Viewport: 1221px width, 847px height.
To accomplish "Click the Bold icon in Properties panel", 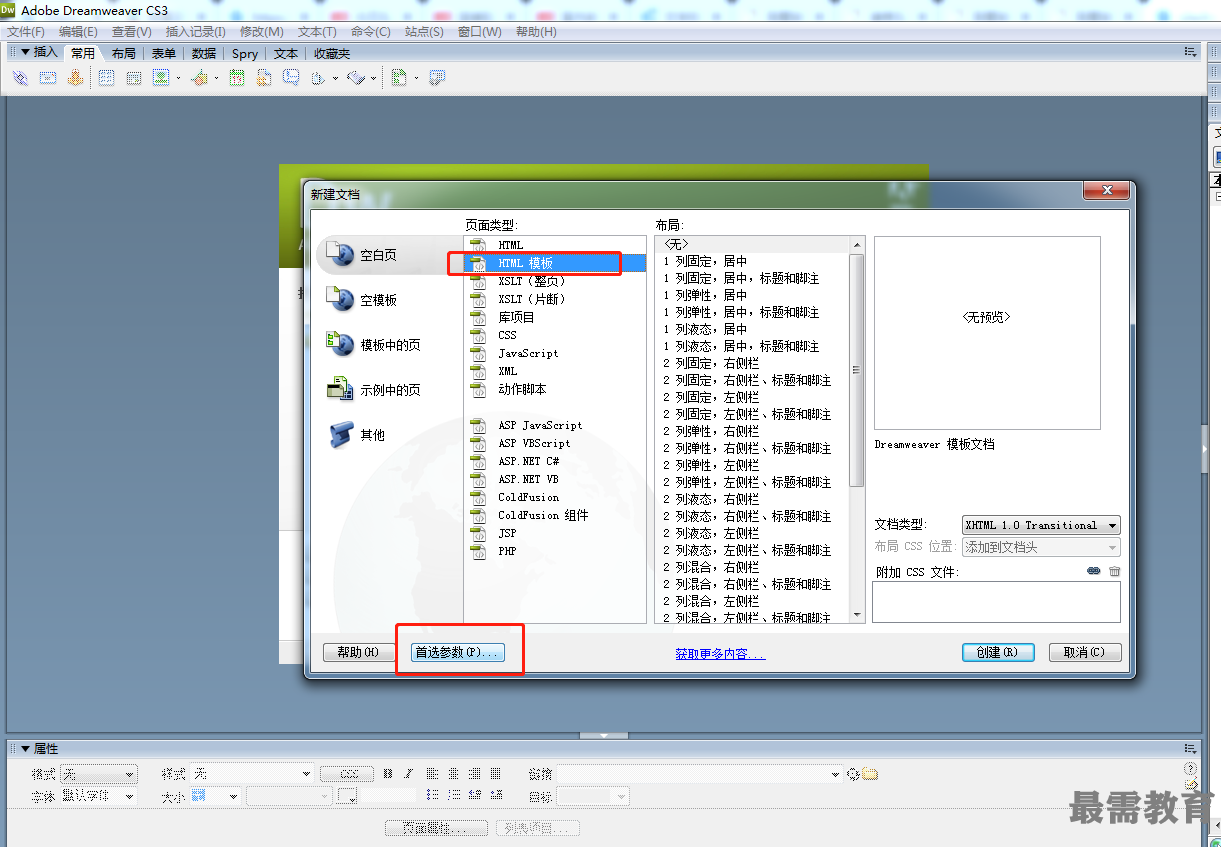I will point(388,774).
